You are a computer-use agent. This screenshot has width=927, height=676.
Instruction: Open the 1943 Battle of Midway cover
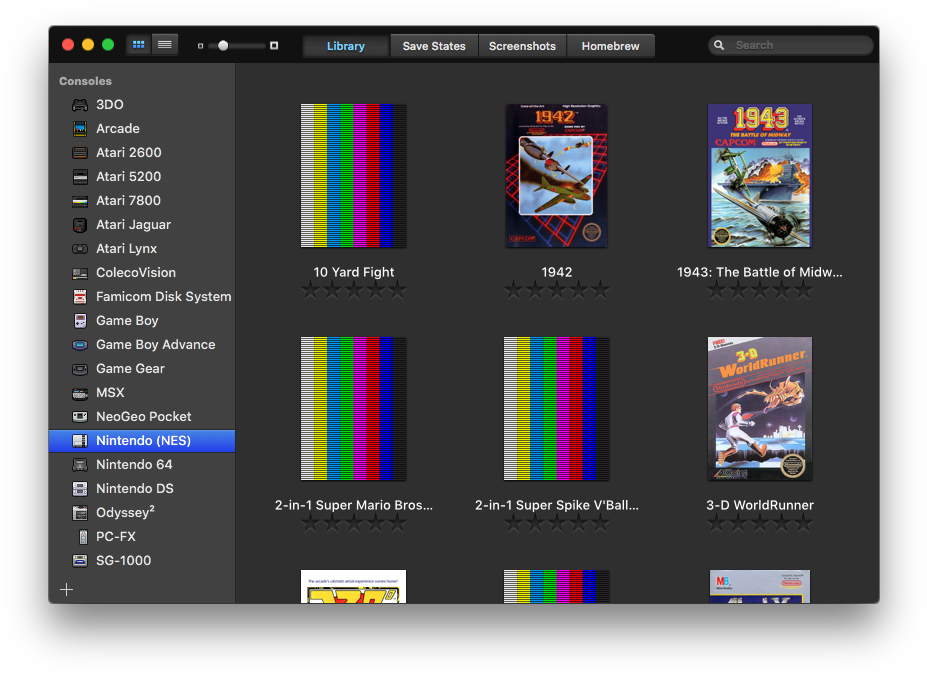760,176
